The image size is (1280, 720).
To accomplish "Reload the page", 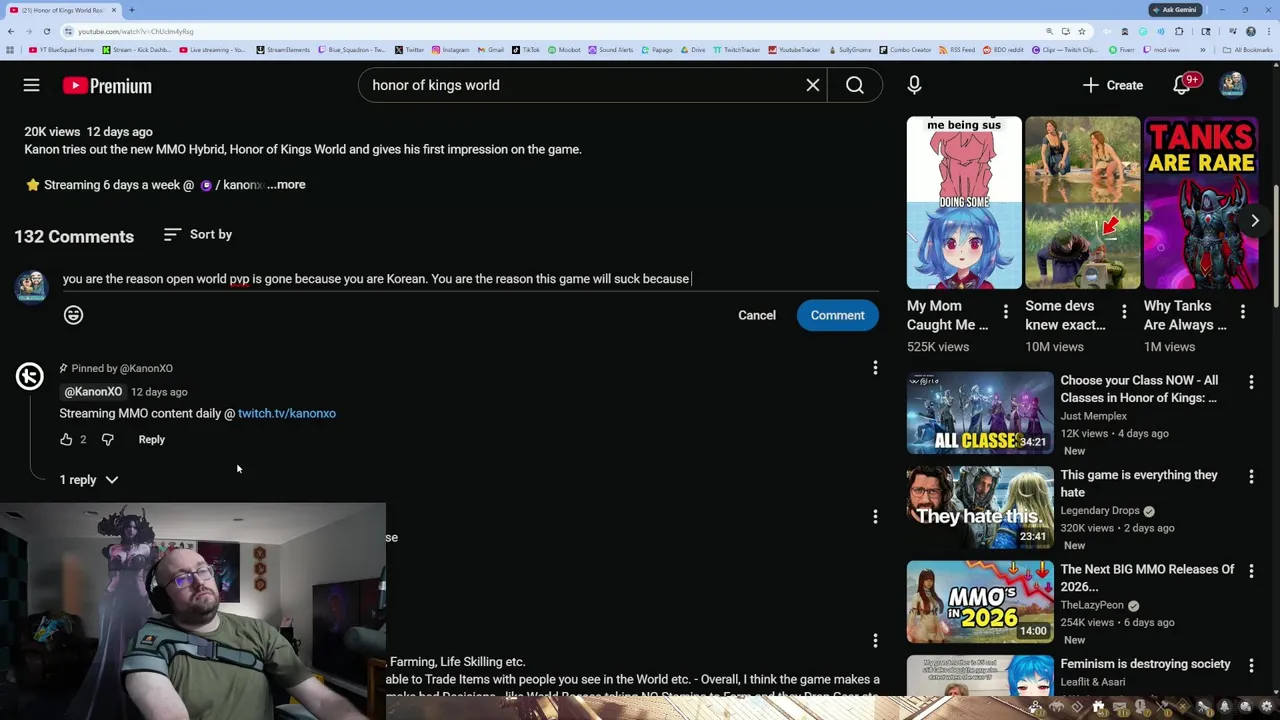I will click(x=46, y=31).
